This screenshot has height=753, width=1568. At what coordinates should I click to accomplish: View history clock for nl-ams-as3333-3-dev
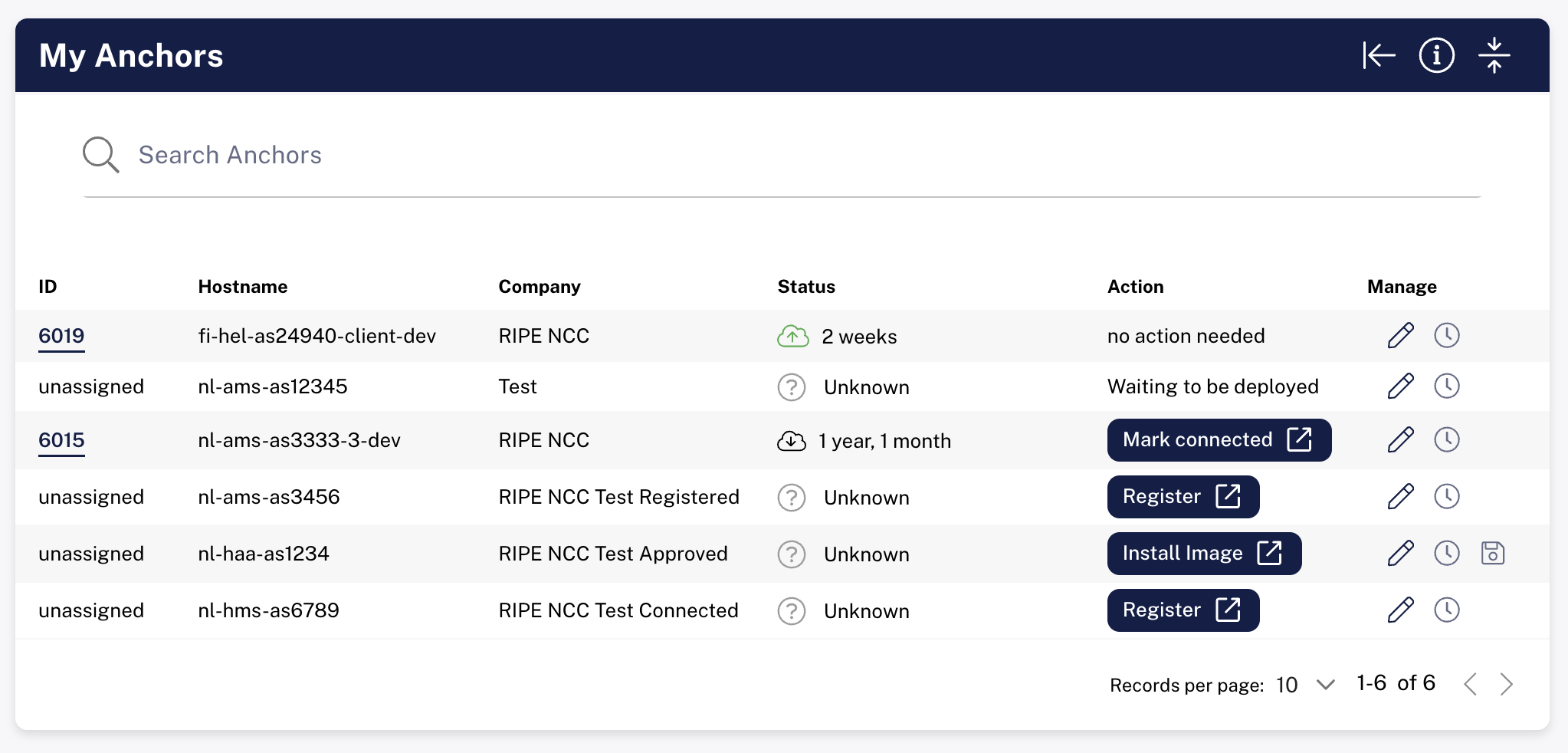coord(1446,440)
